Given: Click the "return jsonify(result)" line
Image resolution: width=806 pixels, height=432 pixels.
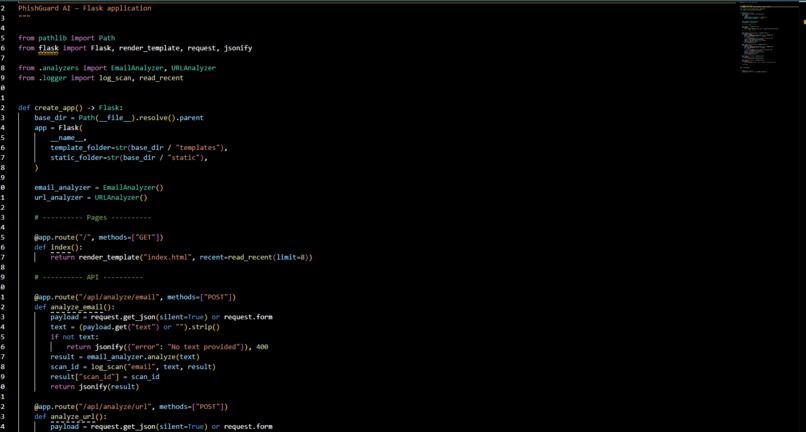Looking at the screenshot, I should point(95,387).
